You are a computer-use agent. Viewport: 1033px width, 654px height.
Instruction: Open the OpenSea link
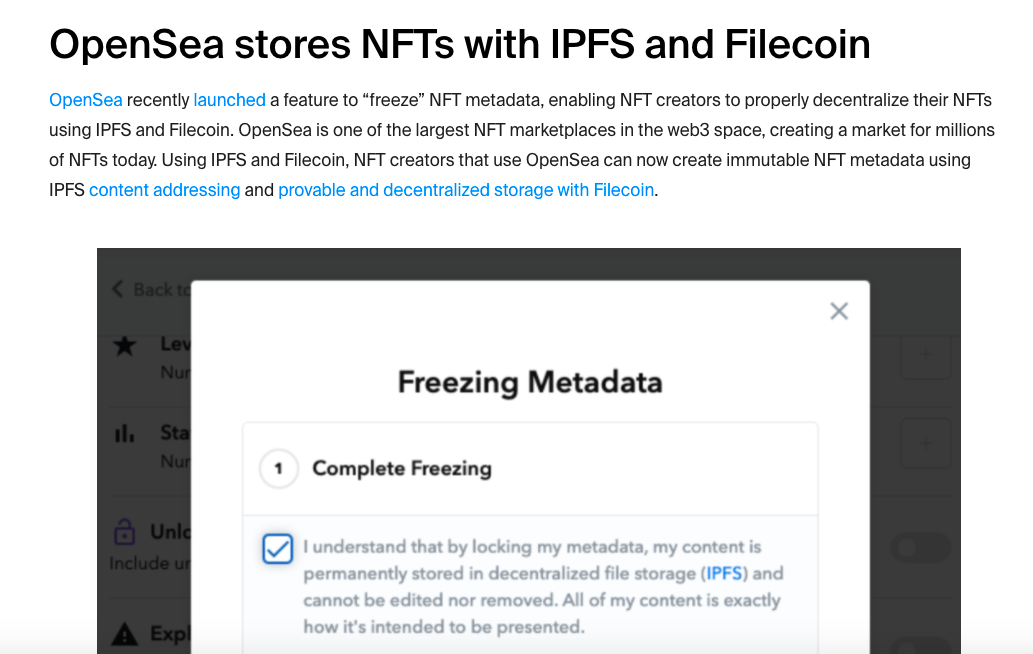[x=86, y=100]
